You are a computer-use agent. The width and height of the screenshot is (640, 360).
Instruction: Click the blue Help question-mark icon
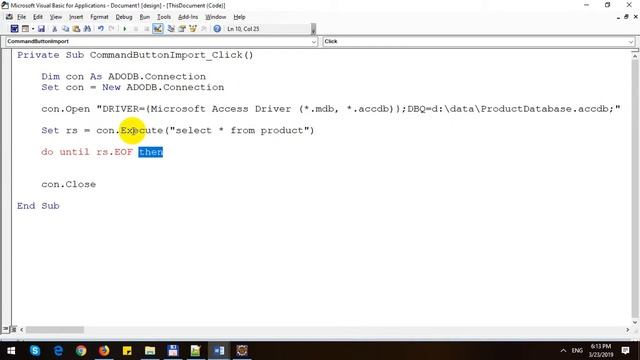coord(217,29)
